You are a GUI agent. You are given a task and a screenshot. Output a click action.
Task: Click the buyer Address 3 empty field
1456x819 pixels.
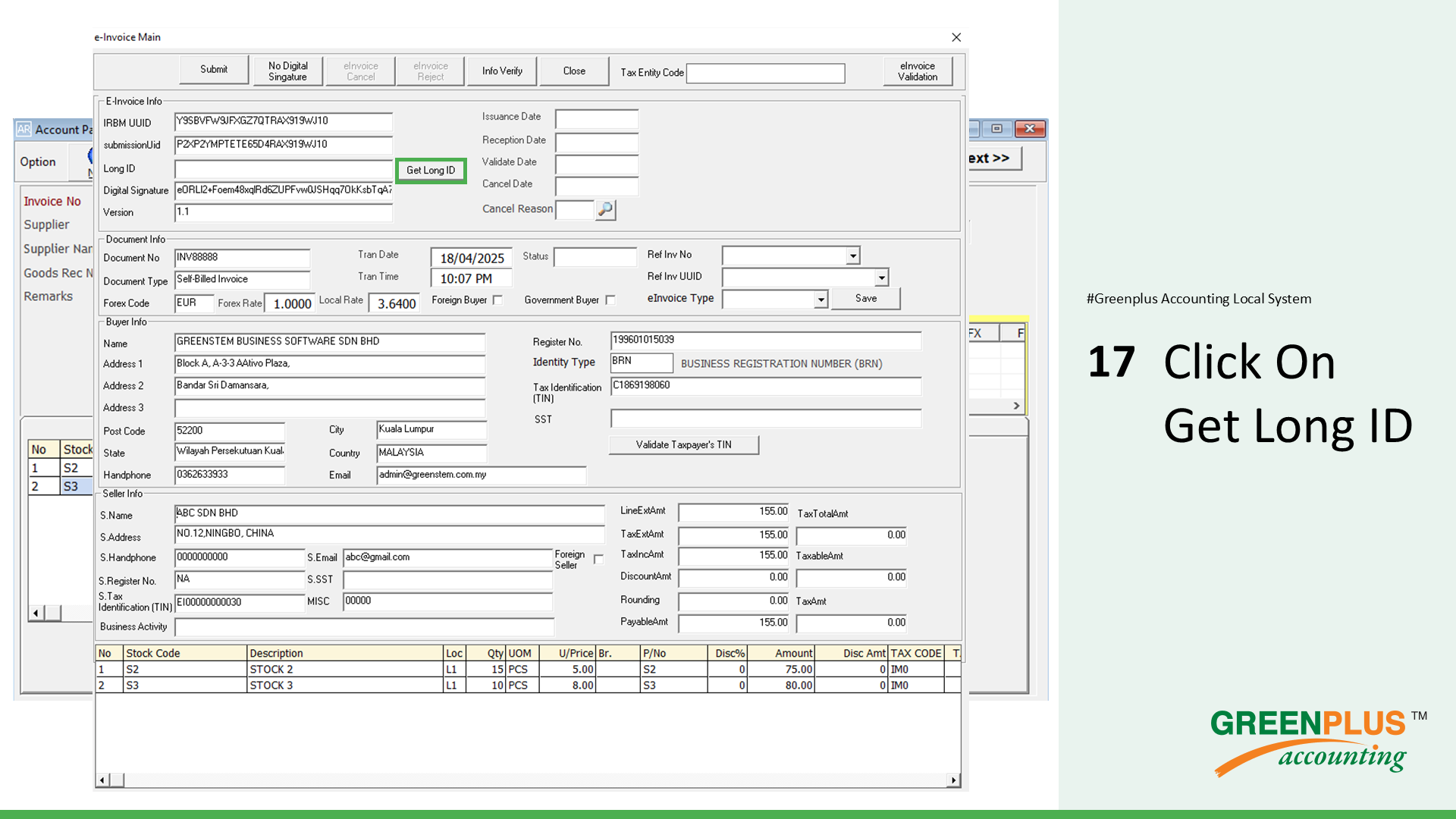pyautogui.click(x=329, y=409)
